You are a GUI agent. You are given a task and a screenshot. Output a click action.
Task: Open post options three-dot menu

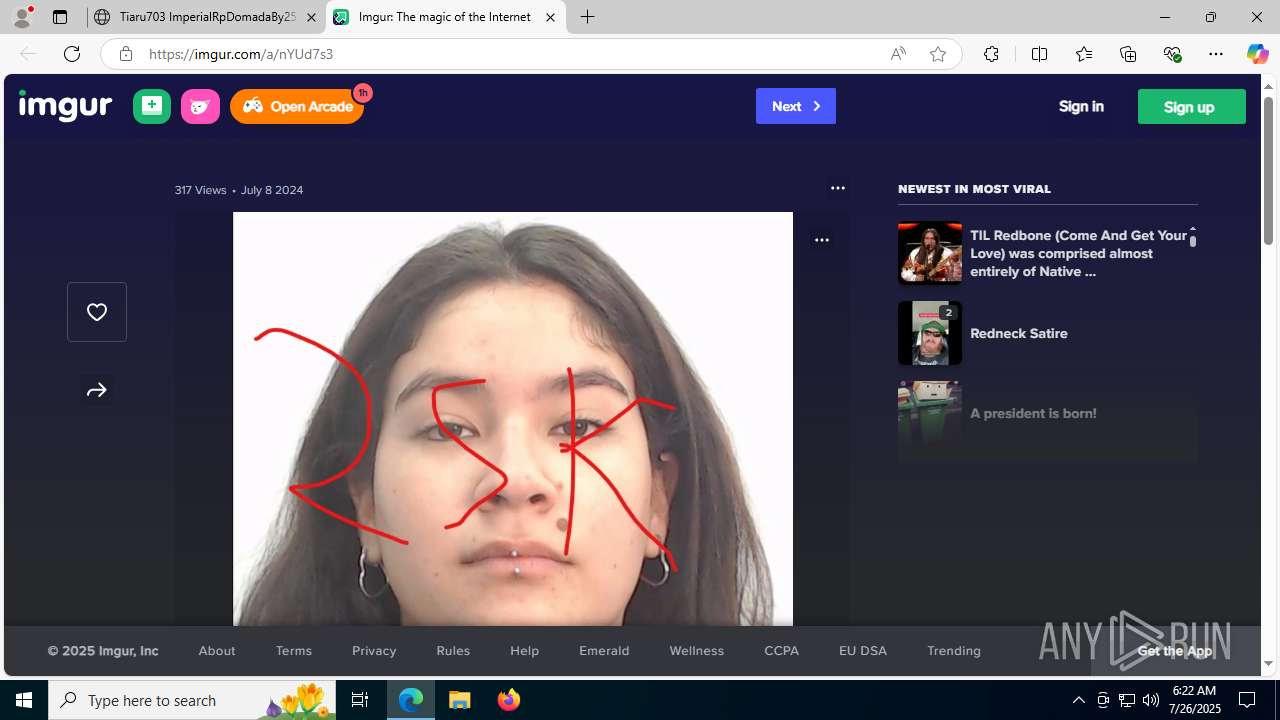(838, 188)
